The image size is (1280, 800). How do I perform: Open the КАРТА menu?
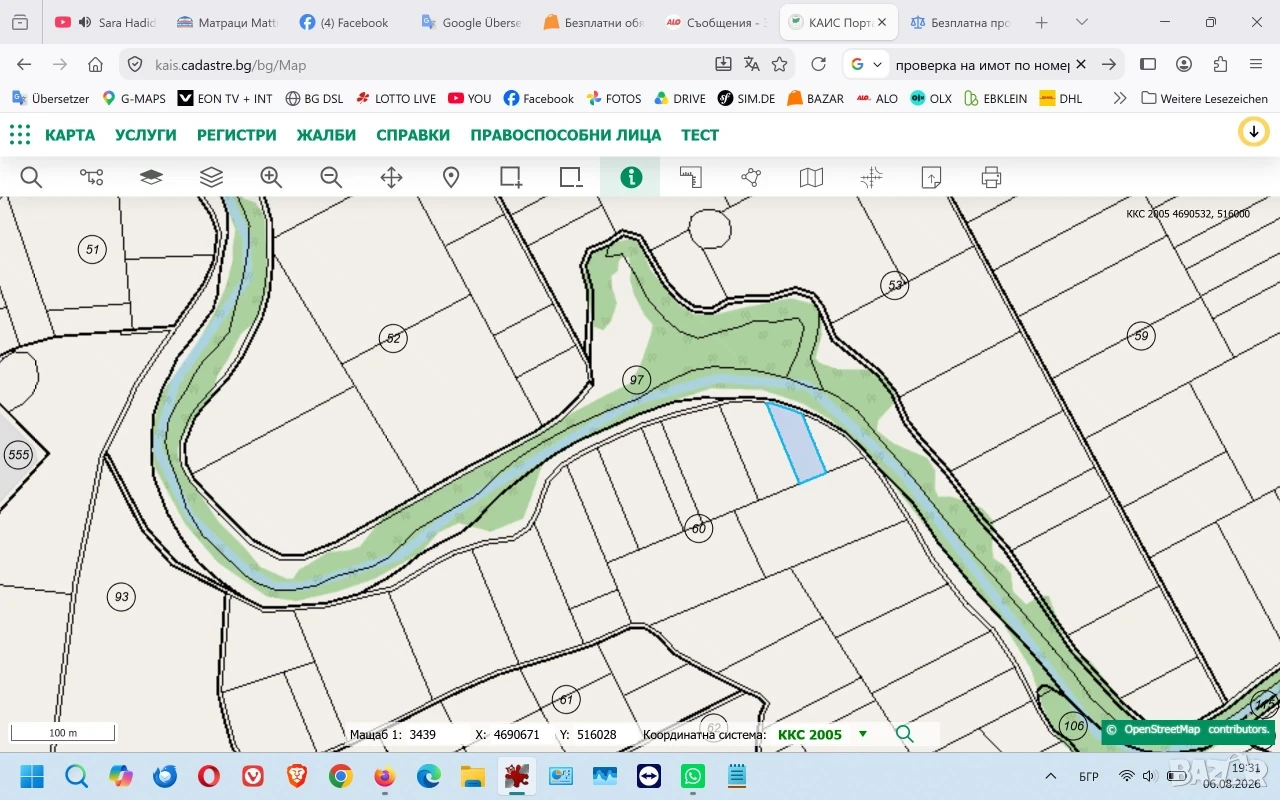pos(70,135)
